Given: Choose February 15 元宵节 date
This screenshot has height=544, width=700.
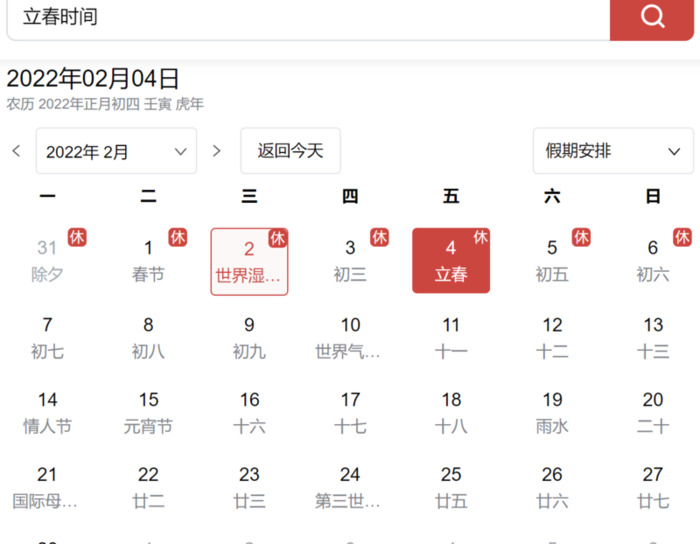Looking at the screenshot, I should pos(148,412).
